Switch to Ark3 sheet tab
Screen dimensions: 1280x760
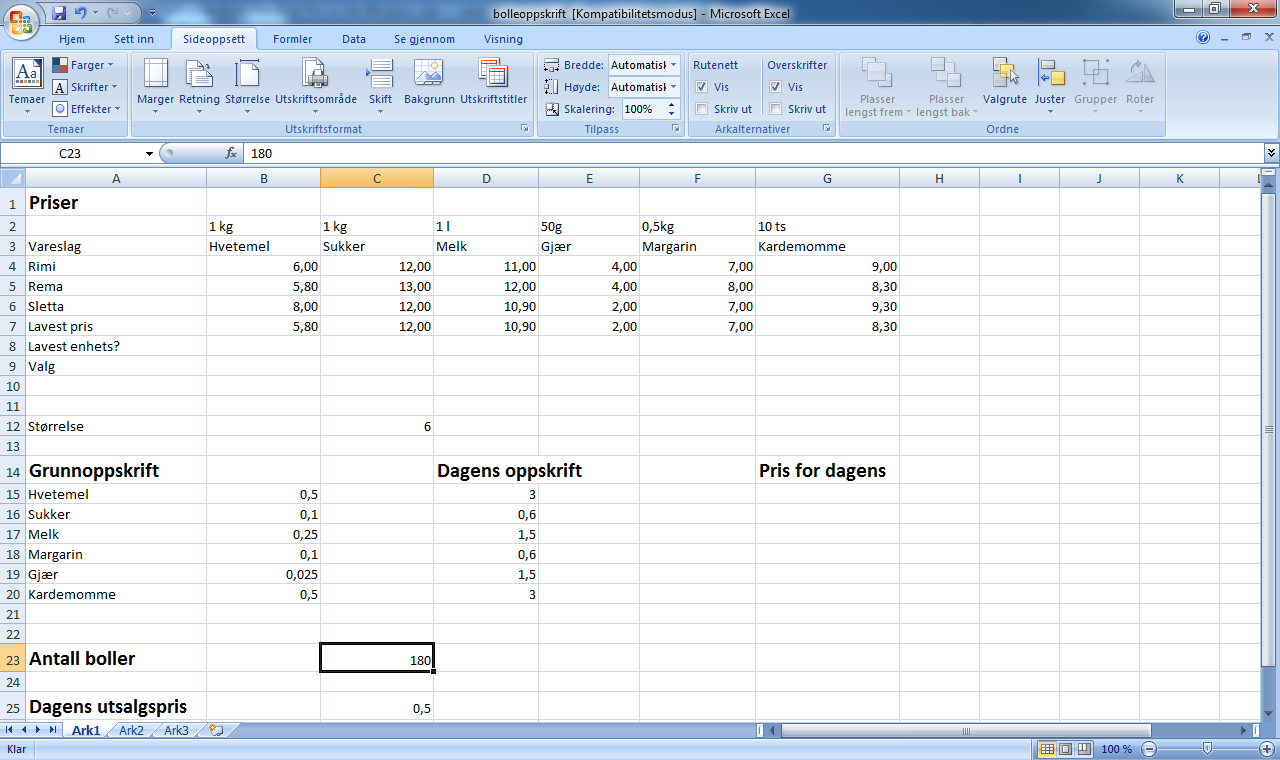point(176,731)
